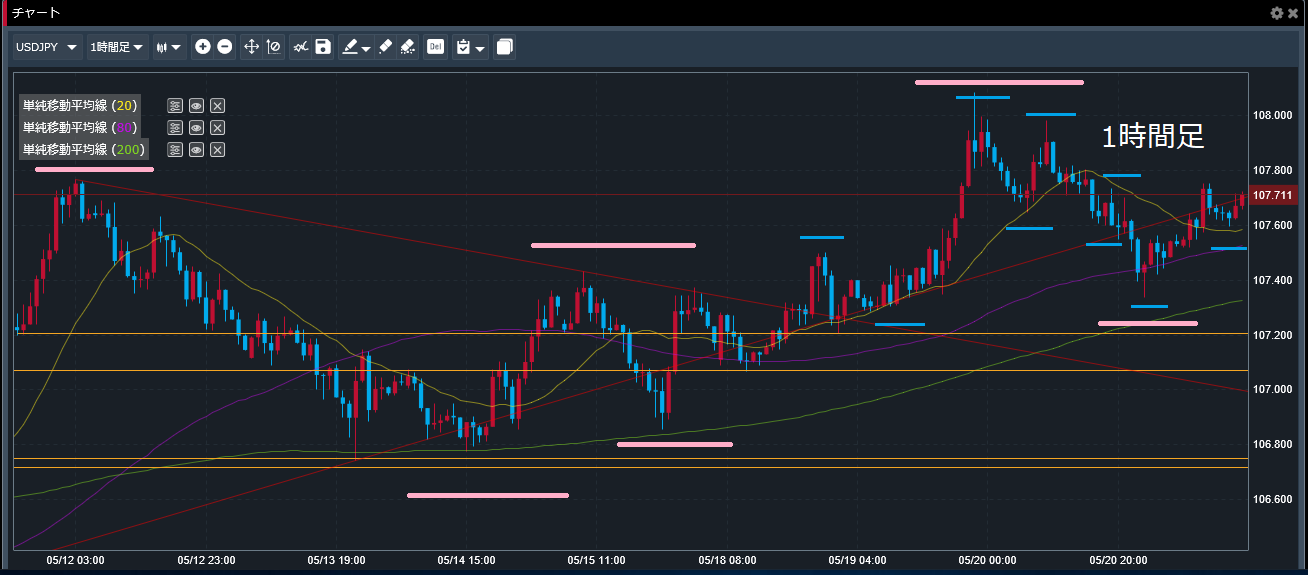Click the 107.000 price axis label
This screenshot has height=575, width=1308.
click(x=1271, y=389)
